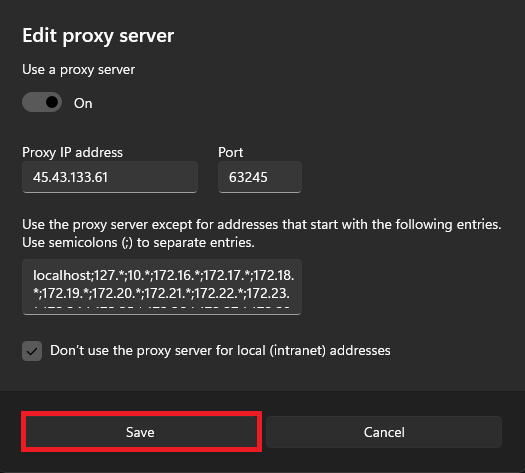This screenshot has height=473, width=525.
Task: Place cursor on the exceptions line starting with localhost
Action: click(163, 275)
